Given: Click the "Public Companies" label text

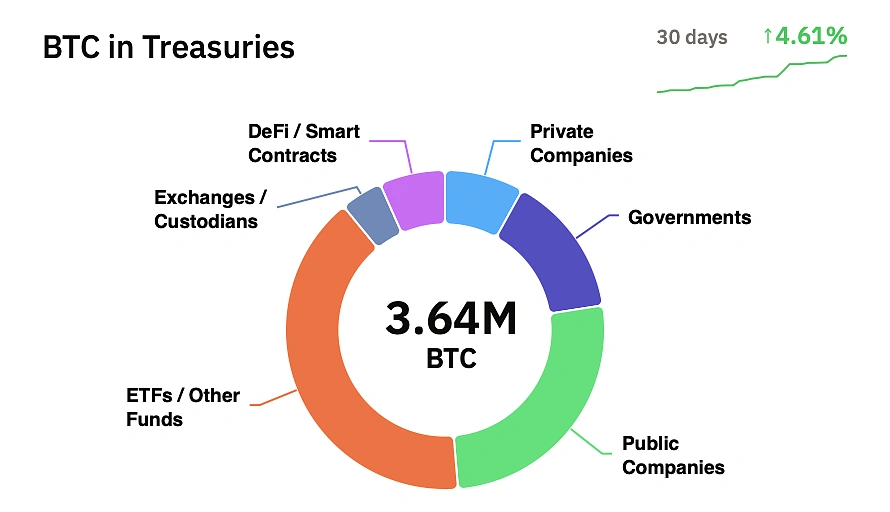Looking at the screenshot, I should (673, 455).
